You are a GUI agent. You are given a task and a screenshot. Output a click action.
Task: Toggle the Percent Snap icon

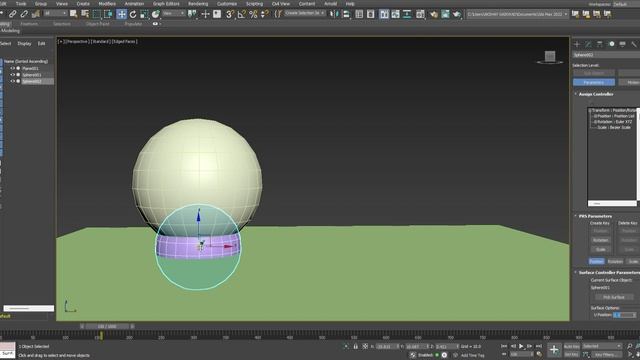click(x=253, y=14)
